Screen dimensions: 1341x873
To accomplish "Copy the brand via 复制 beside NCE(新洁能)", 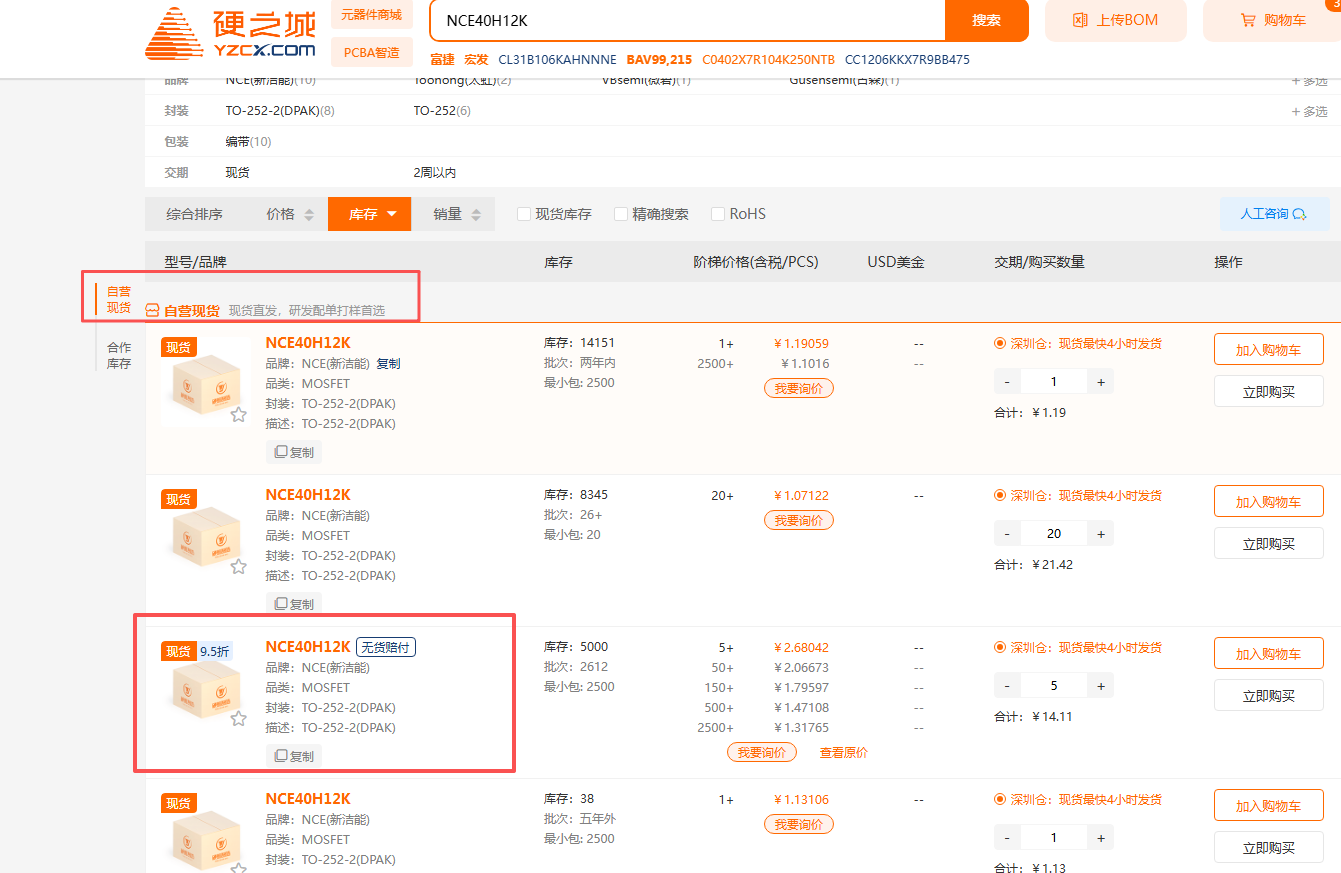I will point(388,363).
